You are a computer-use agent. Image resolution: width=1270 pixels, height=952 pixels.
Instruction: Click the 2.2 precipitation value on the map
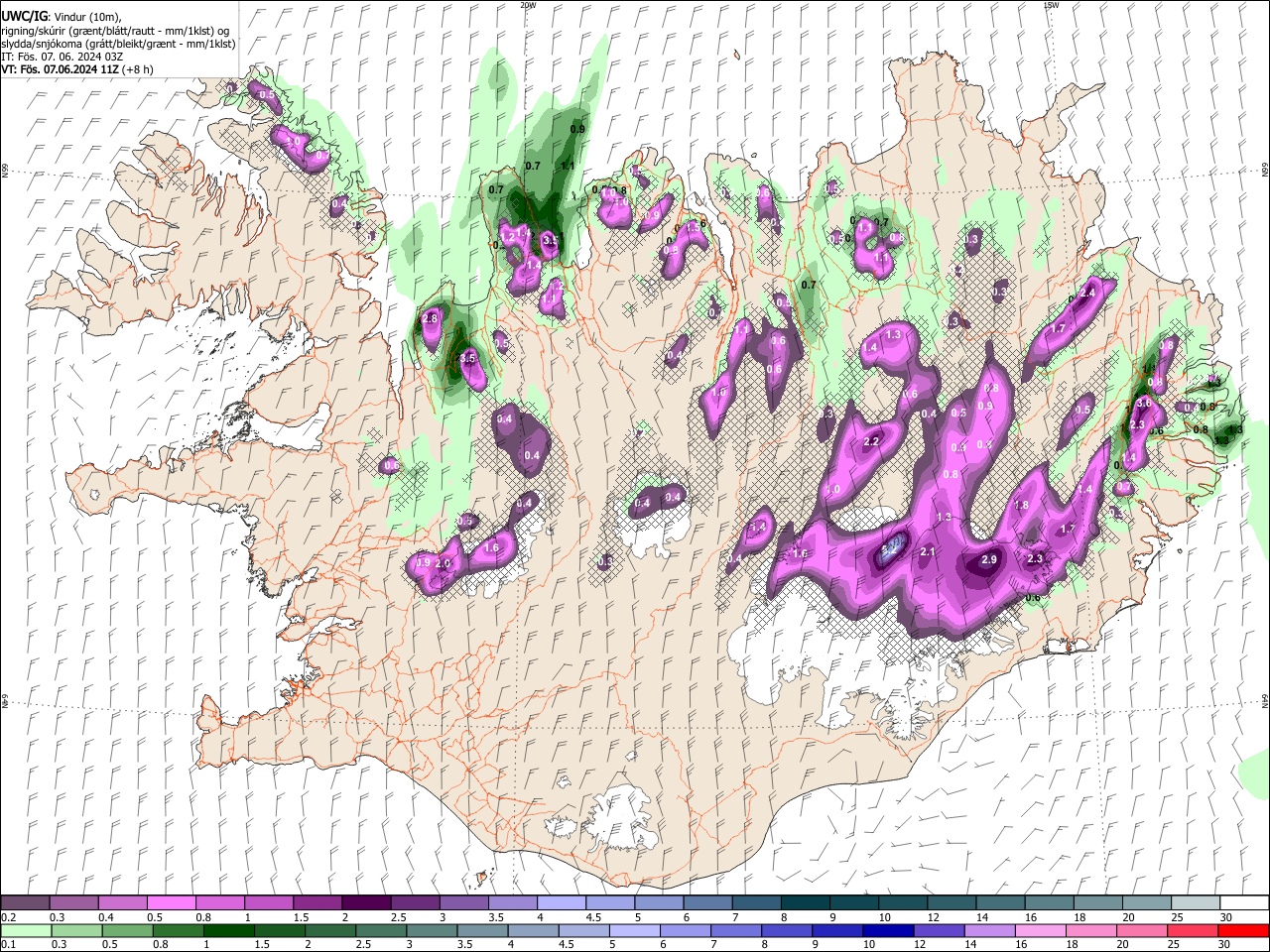(872, 441)
